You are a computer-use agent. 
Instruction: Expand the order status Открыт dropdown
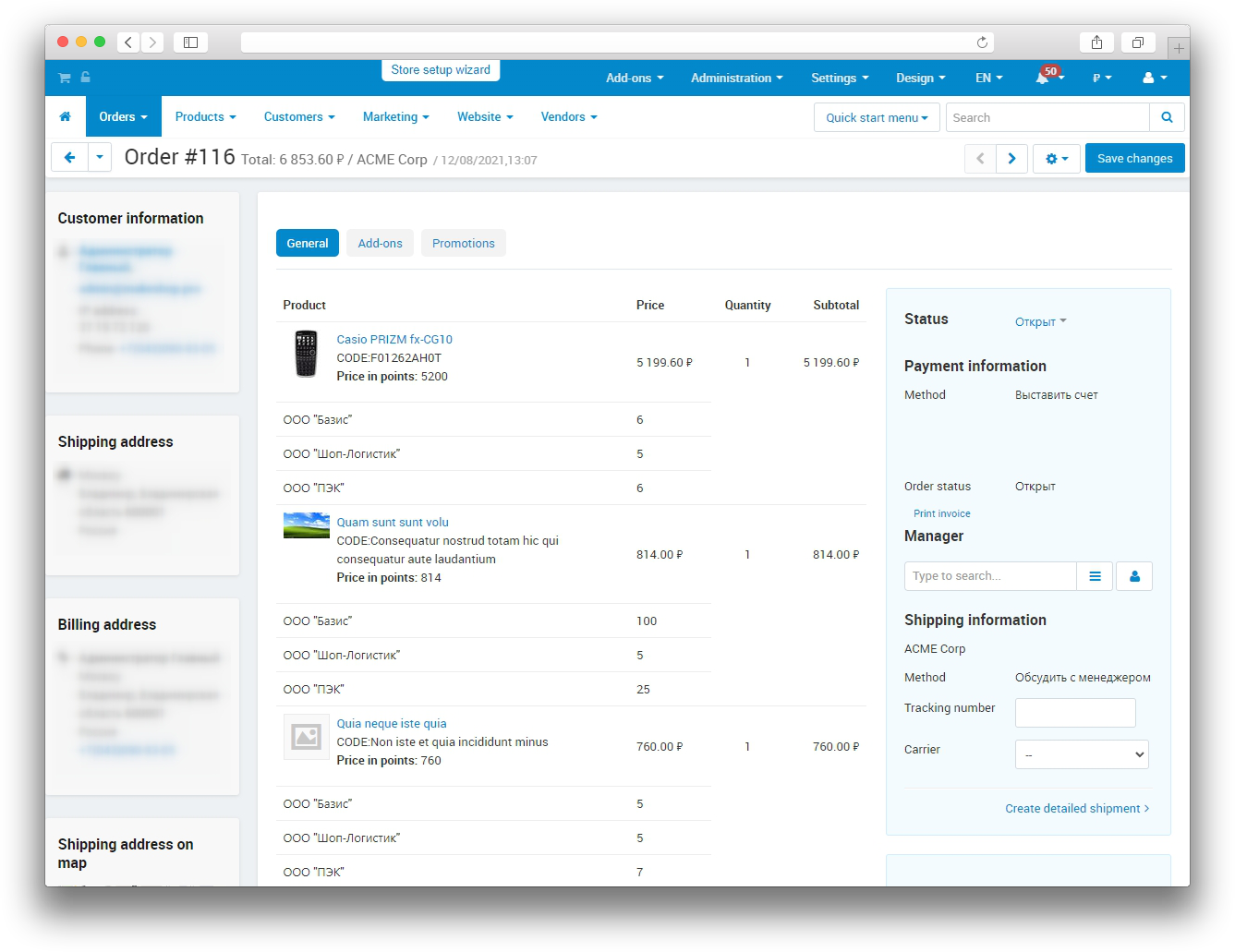1040,322
